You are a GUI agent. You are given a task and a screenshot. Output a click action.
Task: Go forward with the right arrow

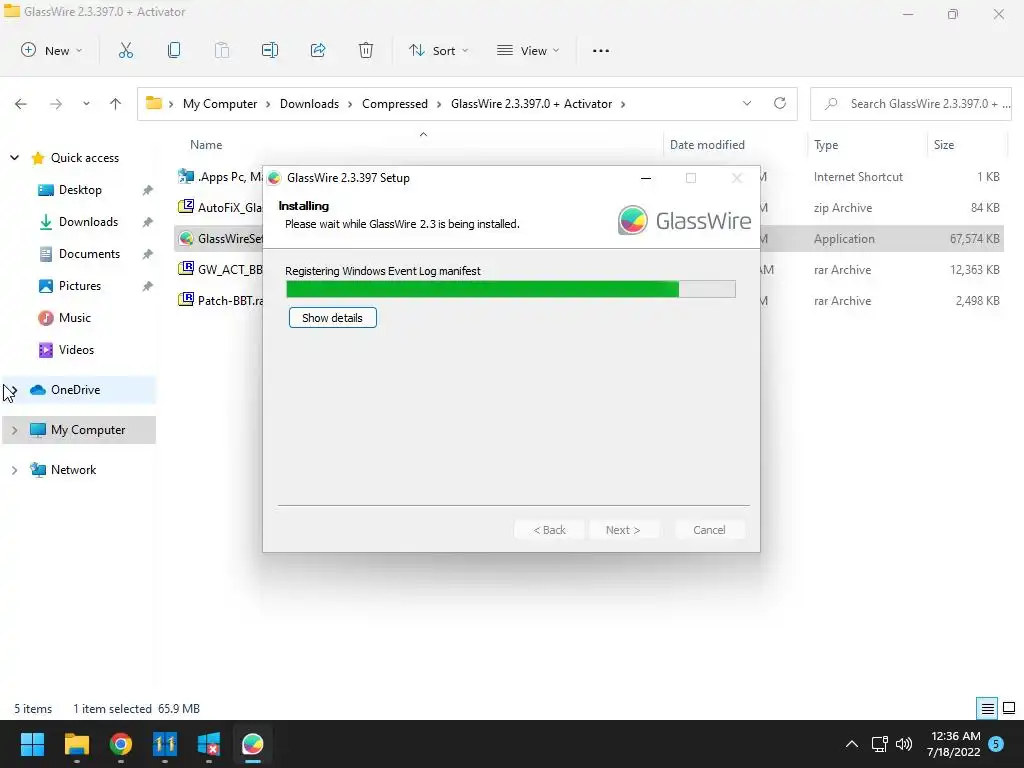[56, 104]
